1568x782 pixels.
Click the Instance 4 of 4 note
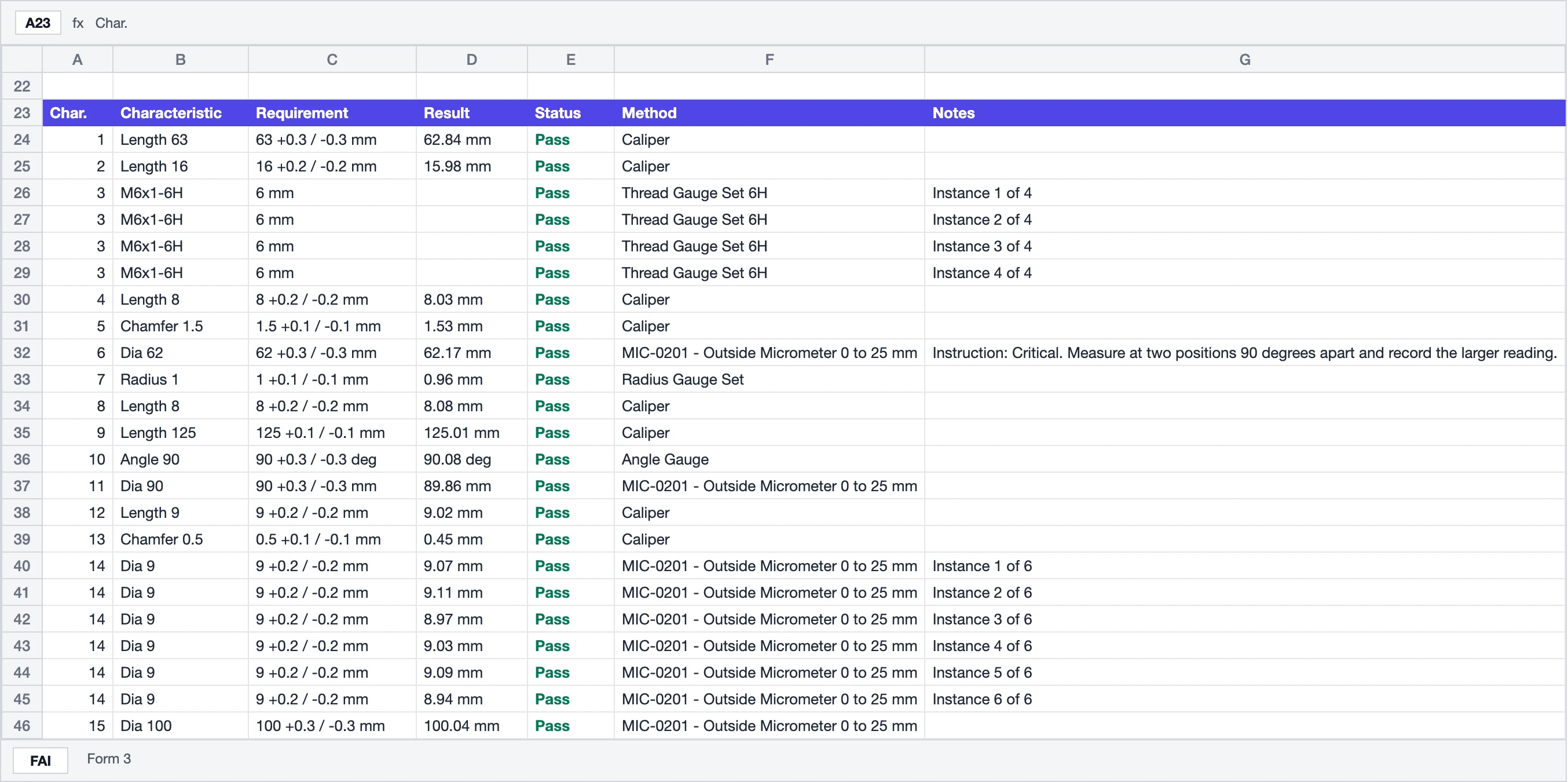(x=1245, y=273)
